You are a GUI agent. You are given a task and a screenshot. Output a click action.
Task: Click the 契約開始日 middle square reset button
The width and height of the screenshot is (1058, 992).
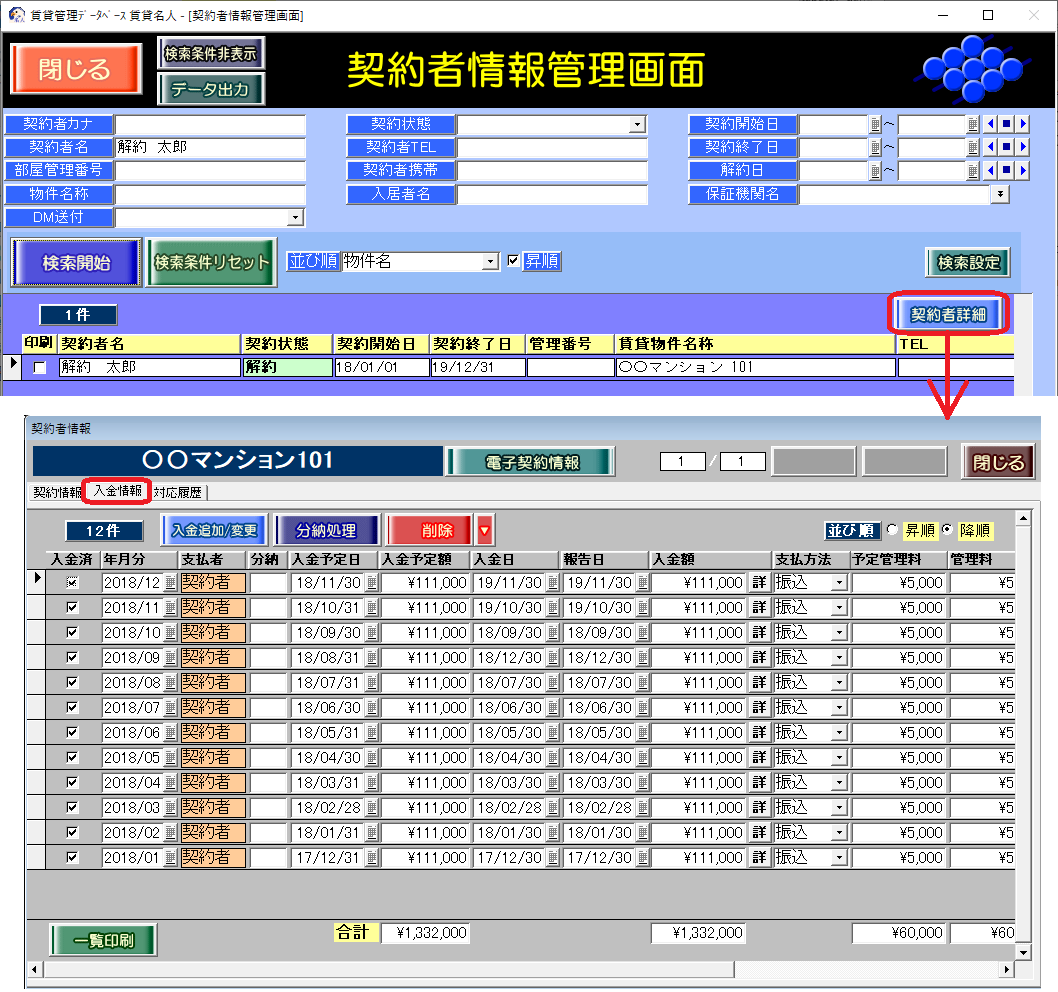point(1006,125)
